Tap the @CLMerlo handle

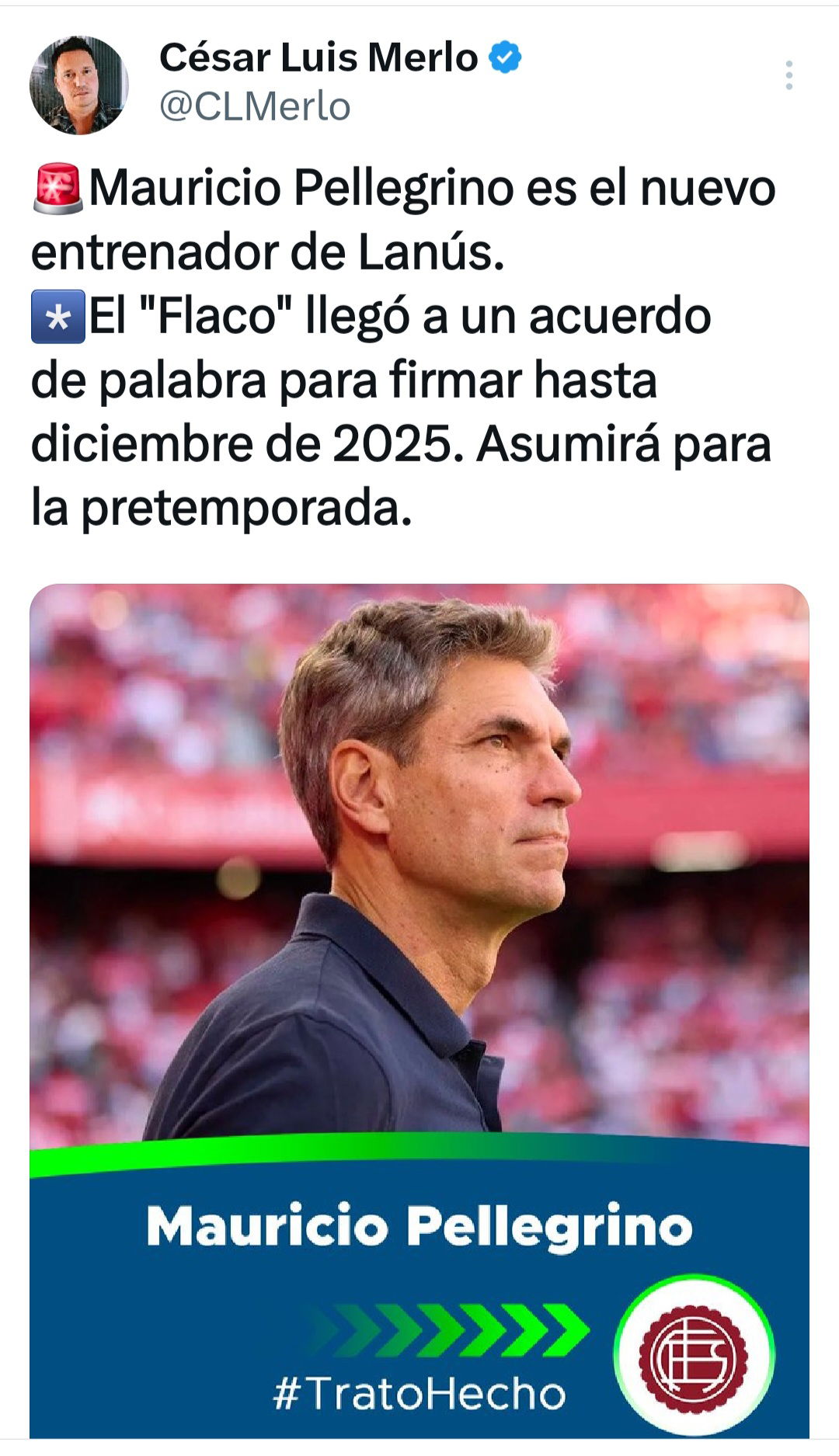click(x=255, y=106)
